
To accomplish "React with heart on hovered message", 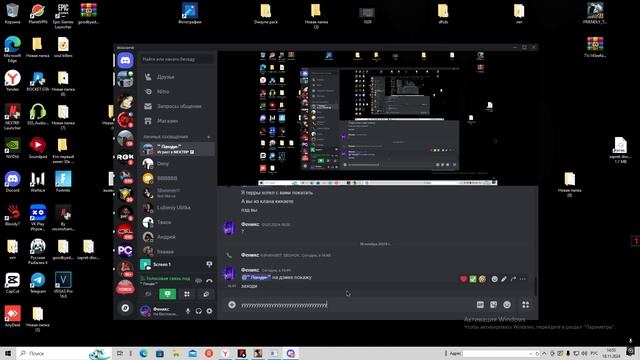I will [x=463, y=279].
